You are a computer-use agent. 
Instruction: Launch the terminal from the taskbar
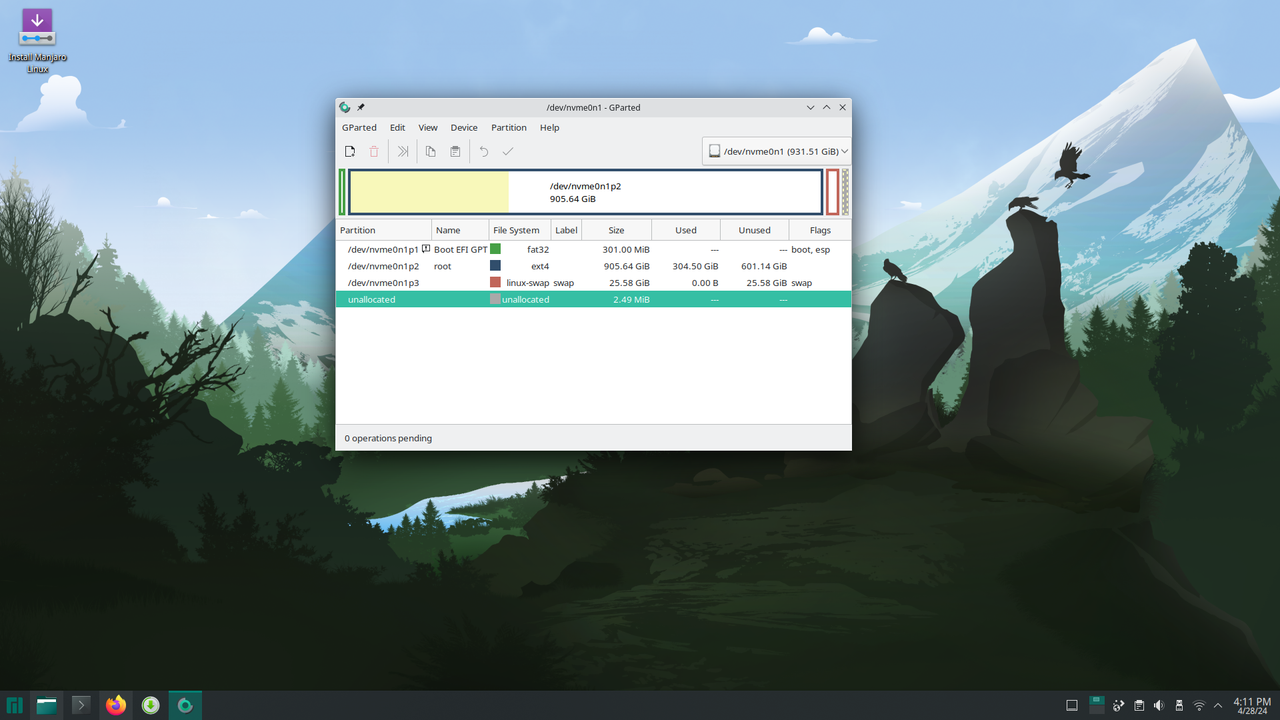(x=81, y=705)
